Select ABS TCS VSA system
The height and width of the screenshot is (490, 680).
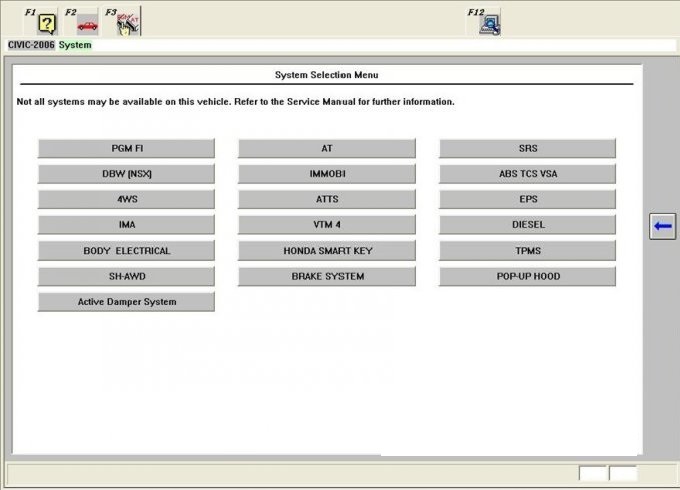click(527, 174)
